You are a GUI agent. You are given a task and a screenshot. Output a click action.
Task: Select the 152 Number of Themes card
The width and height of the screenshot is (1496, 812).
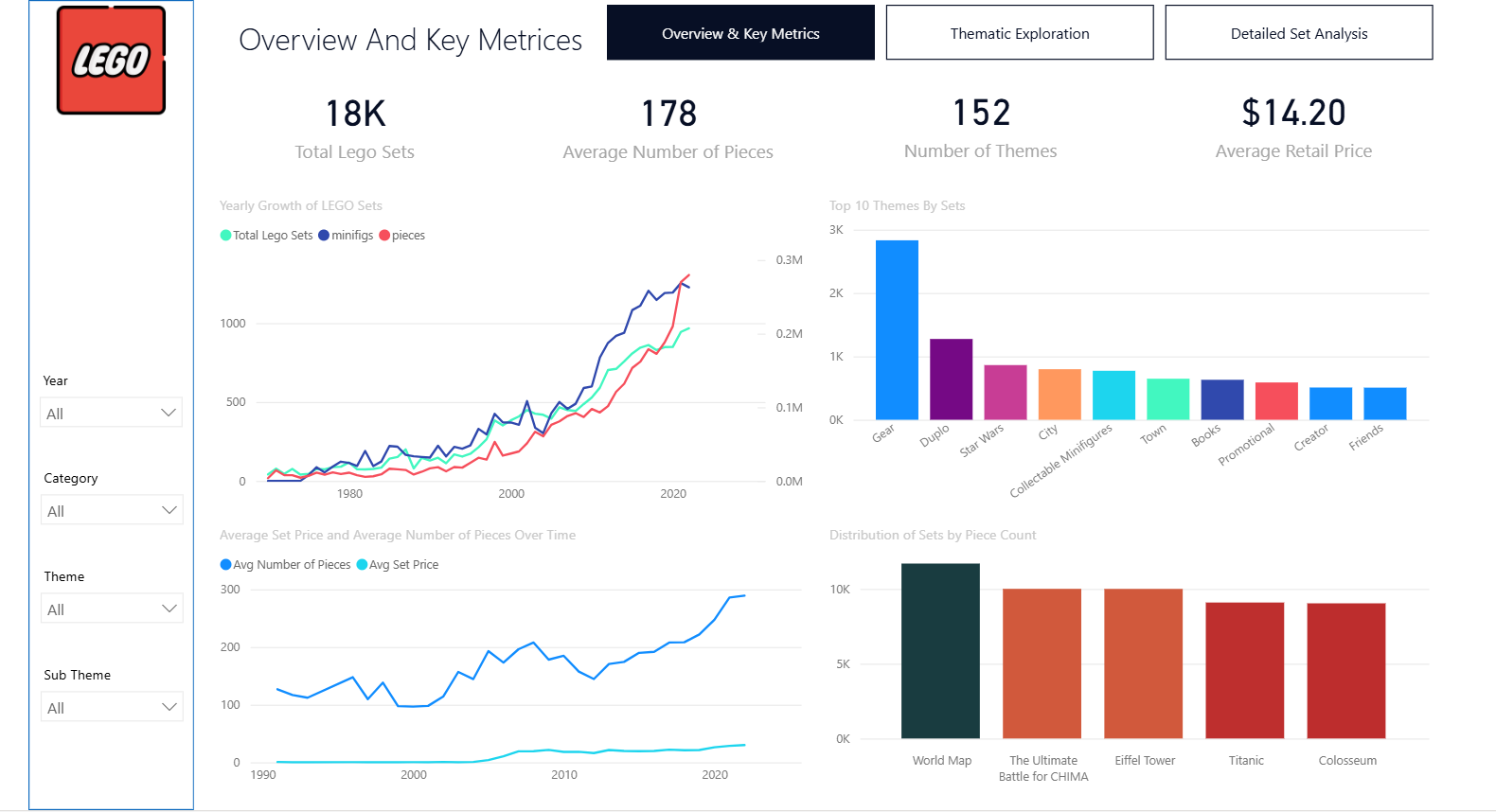pyautogui.click(x=981, y=129)
